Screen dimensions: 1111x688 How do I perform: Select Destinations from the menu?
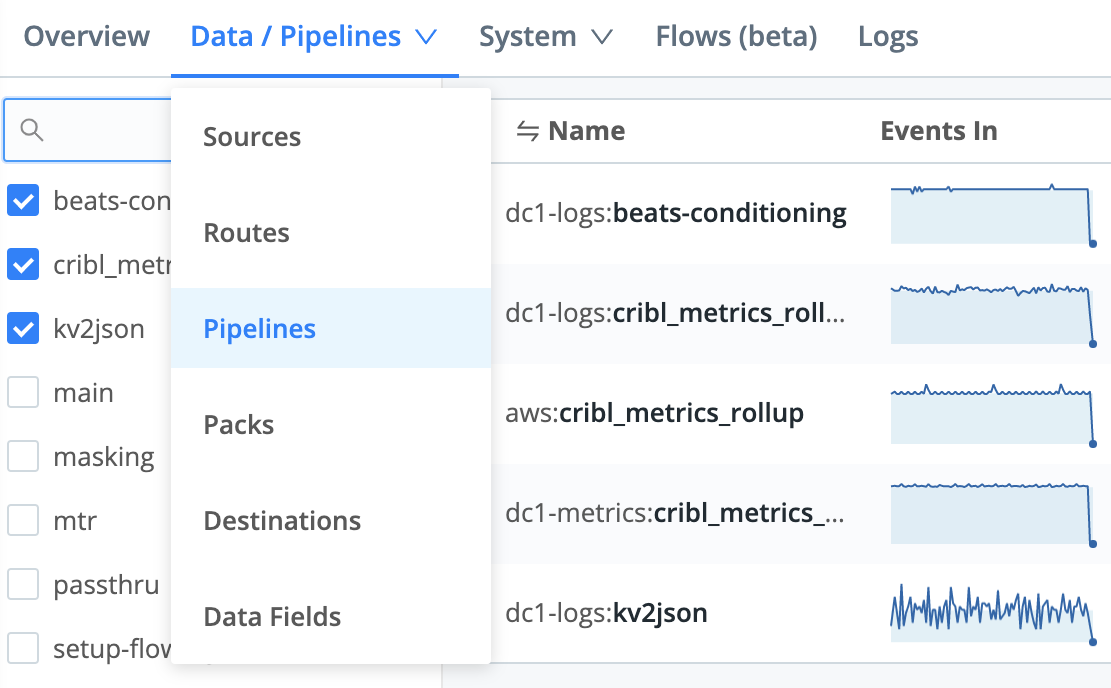[282, 520]
